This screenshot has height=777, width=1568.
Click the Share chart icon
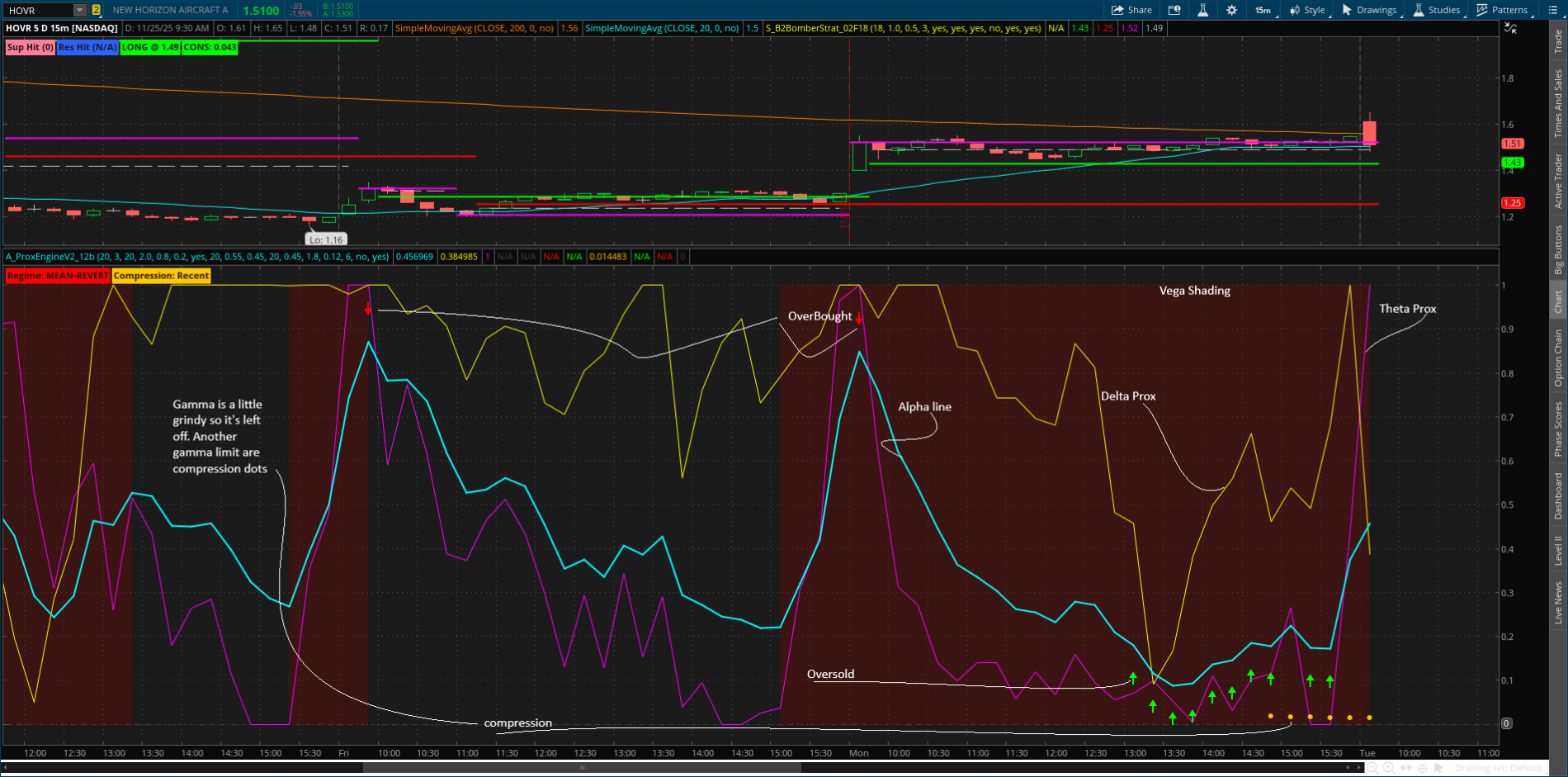(1131, 10)
